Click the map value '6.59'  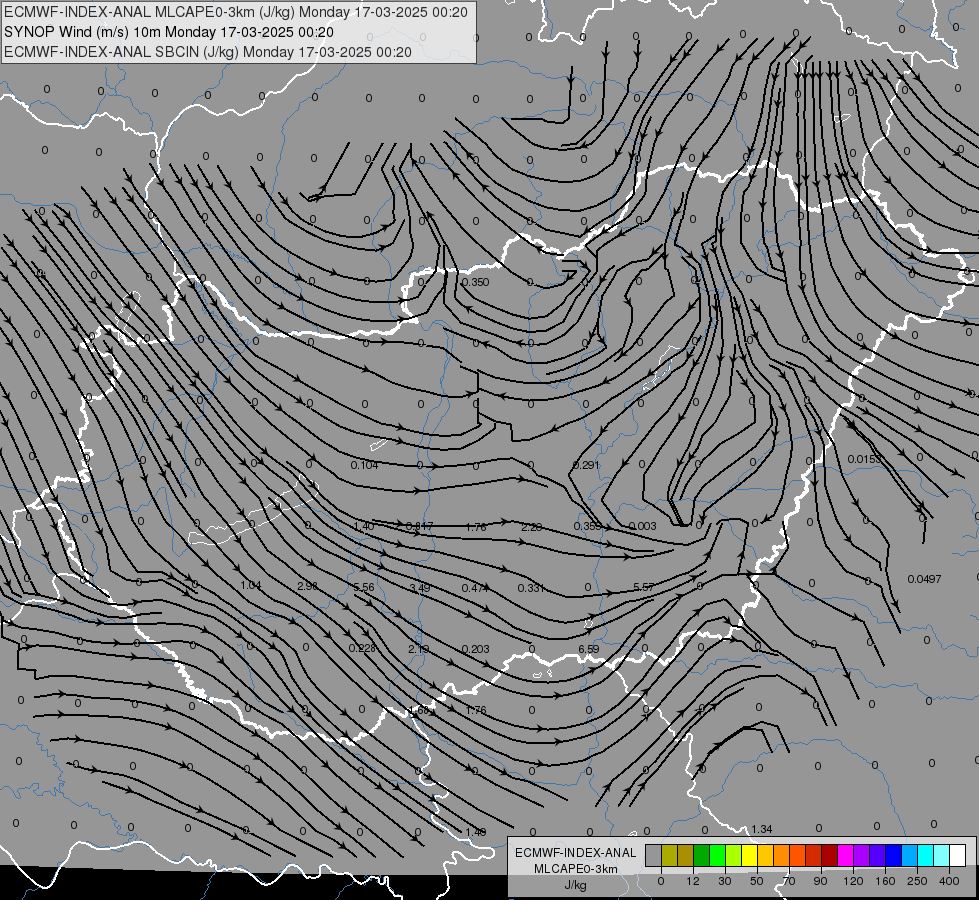tap(588, 649)
